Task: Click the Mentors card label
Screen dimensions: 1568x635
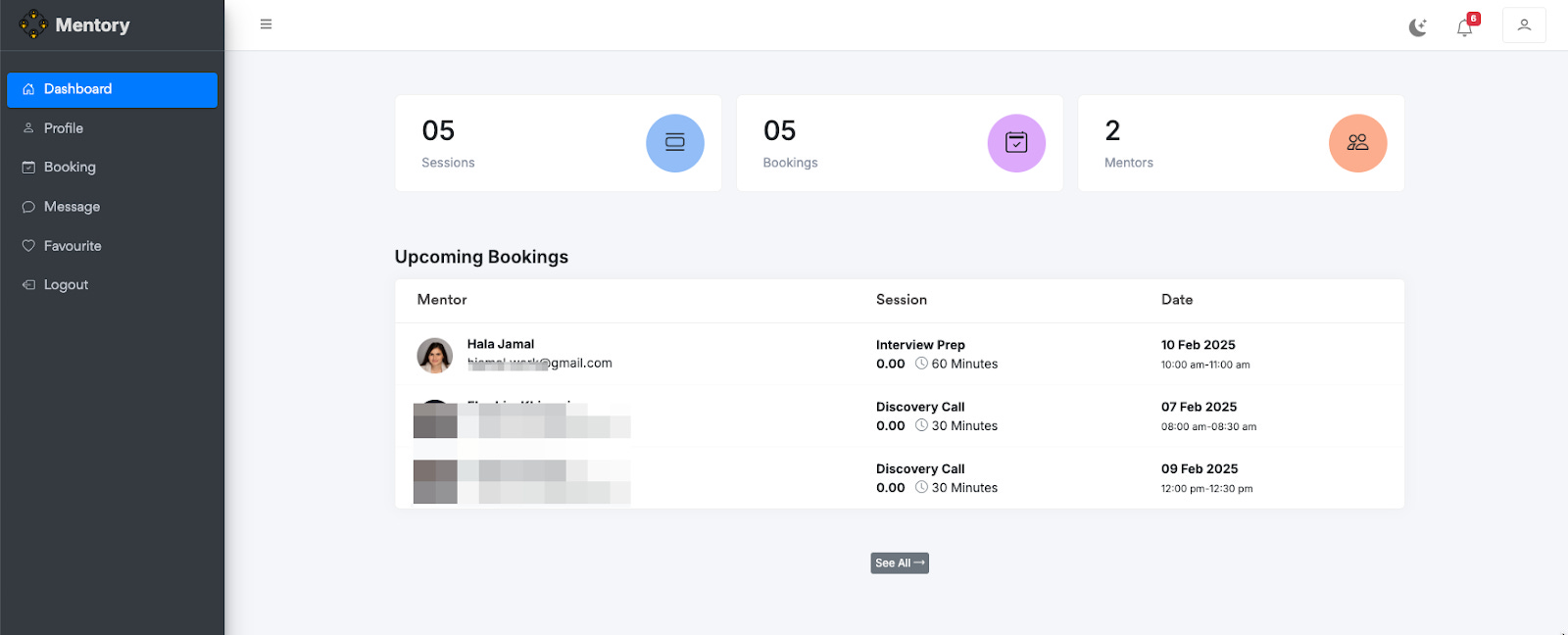Action: pos(1129,163)
